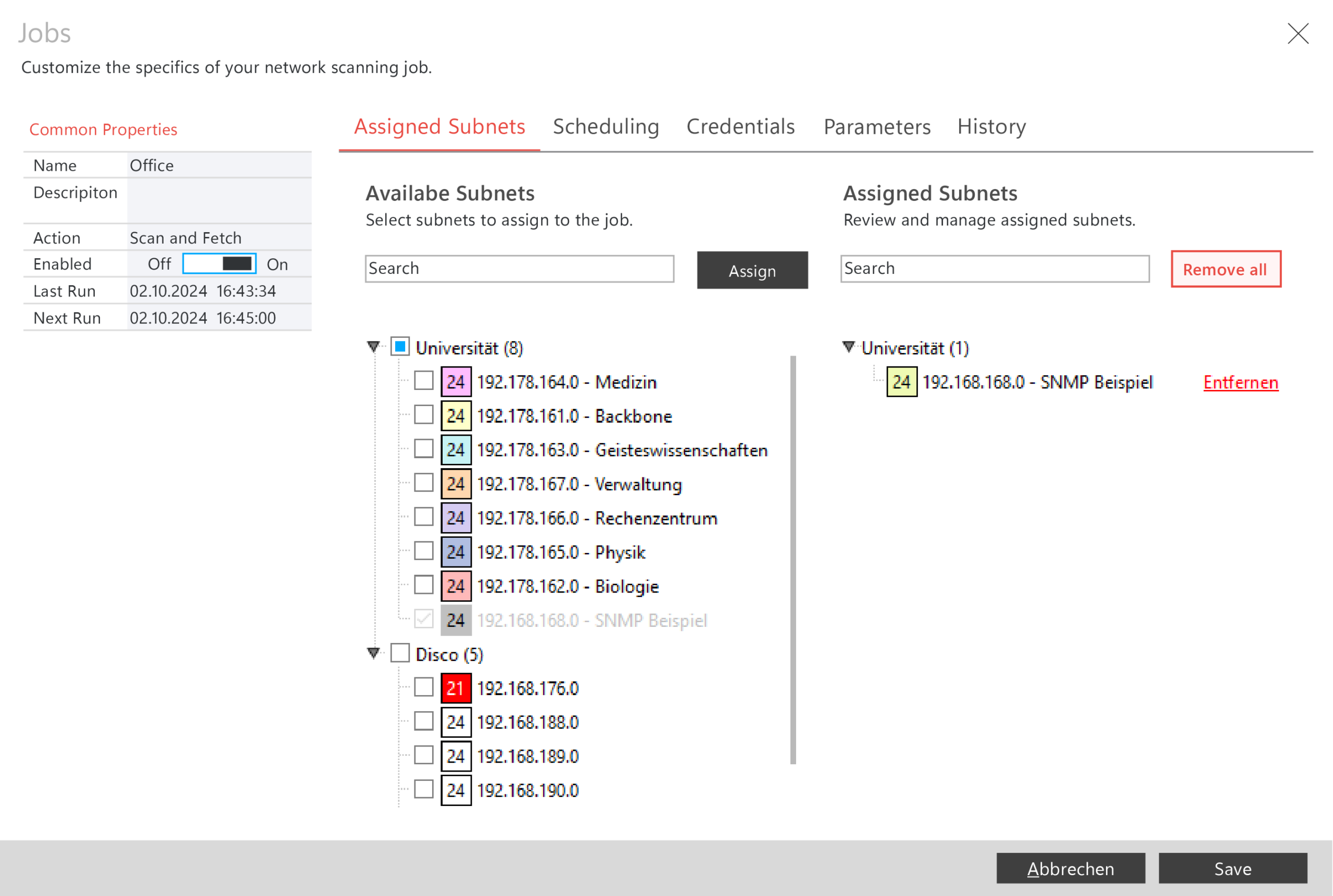Toggle the Enabled Off/On switch
Screen dimensions: 1333x896
coord(219,264)
